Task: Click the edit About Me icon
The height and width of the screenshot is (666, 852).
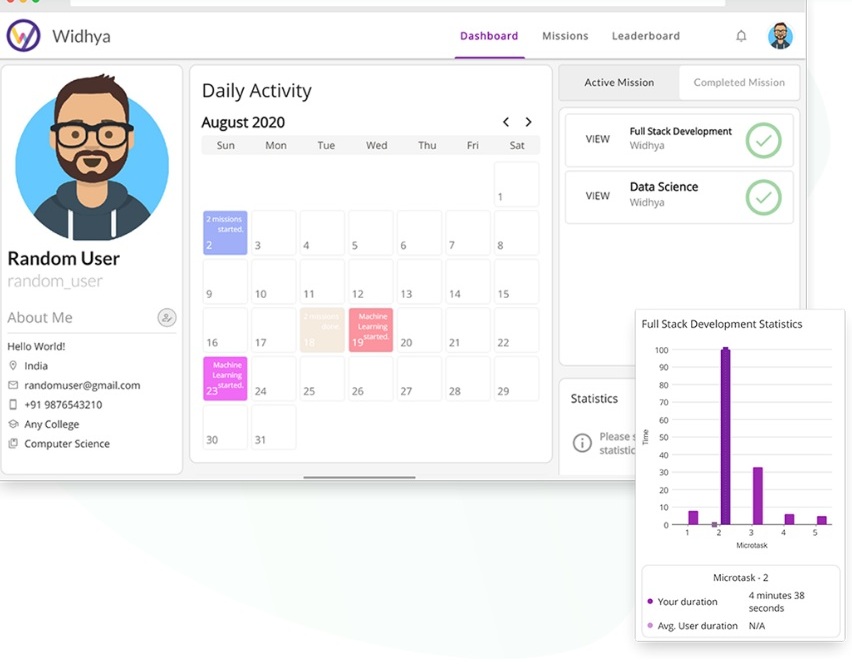Action: [x=167, y=317]
